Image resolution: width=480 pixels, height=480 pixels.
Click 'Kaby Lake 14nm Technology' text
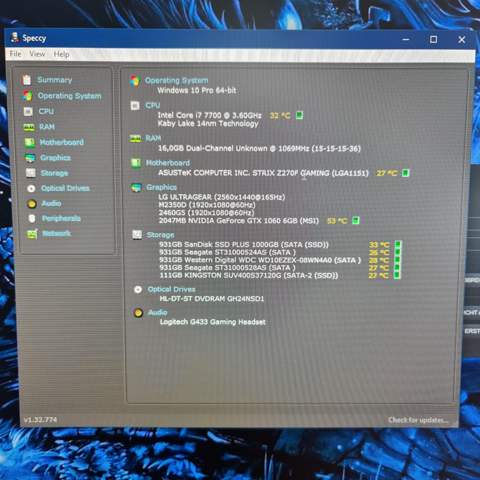pos(208,124)
